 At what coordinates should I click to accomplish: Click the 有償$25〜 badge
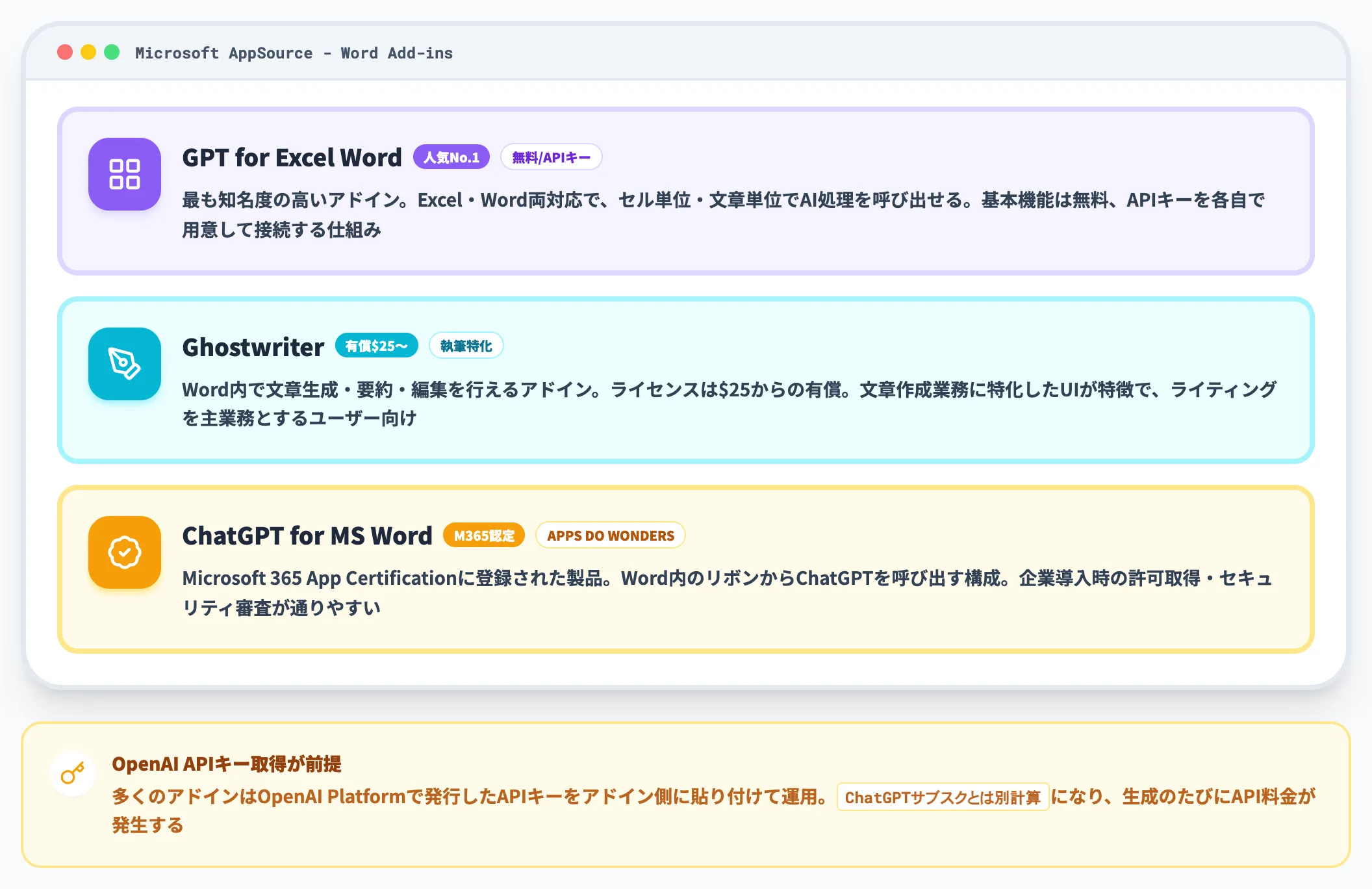point(377,346)
